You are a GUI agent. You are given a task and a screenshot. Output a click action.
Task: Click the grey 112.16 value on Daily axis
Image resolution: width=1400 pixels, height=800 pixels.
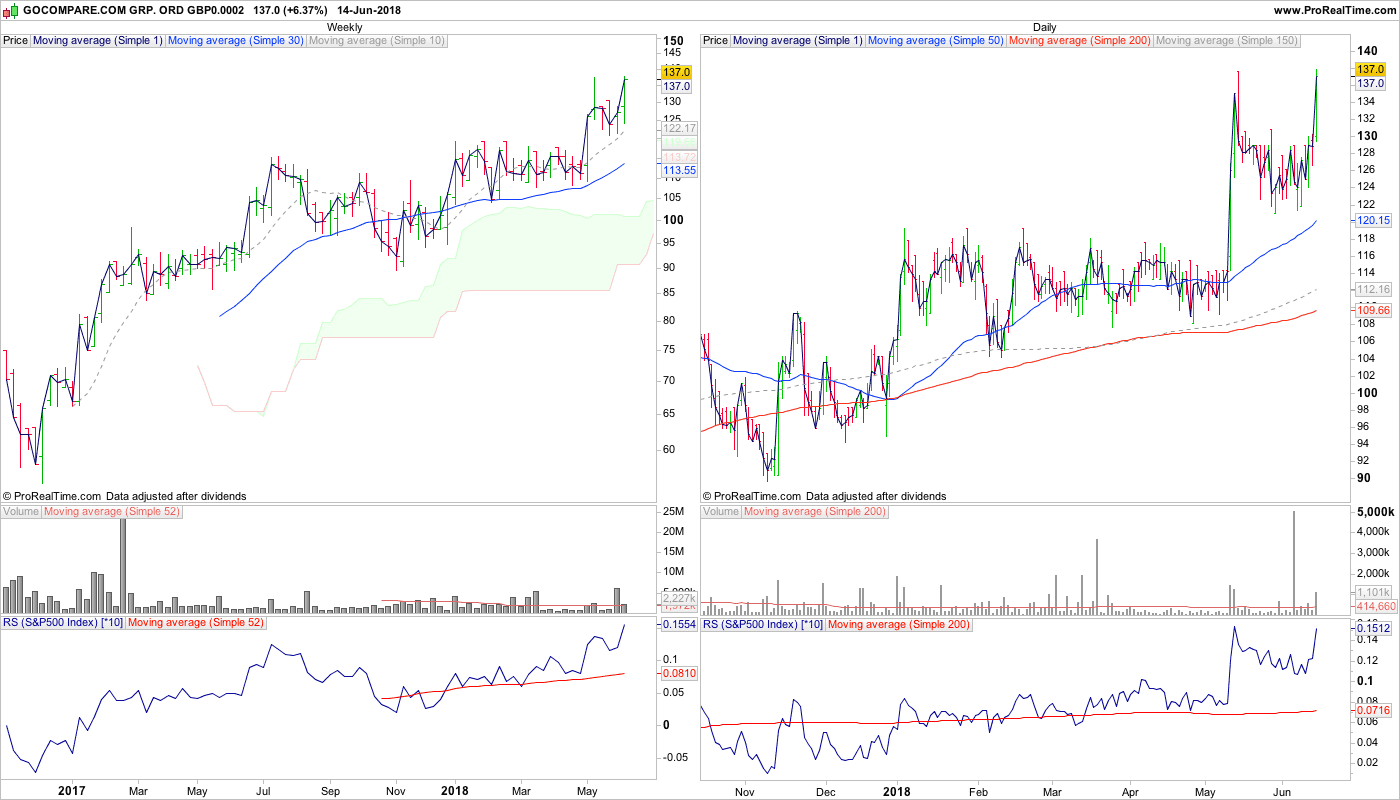1374,289
